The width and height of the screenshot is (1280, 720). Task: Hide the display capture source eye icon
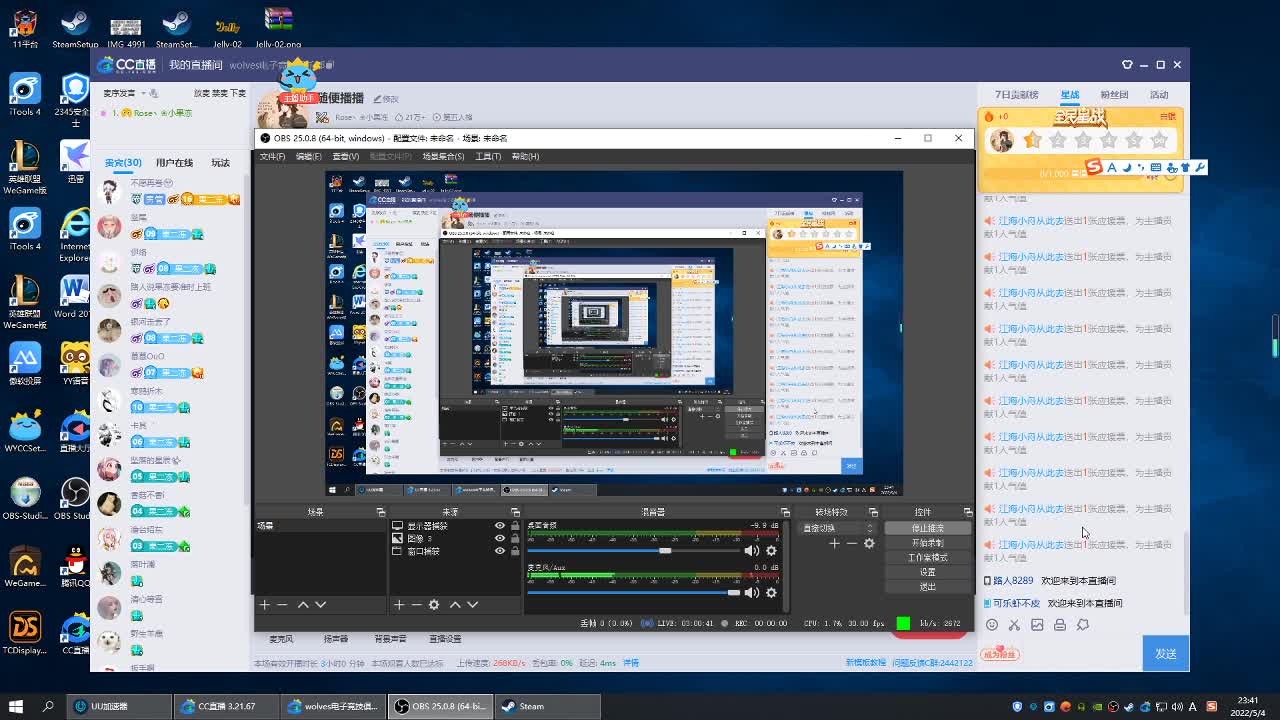(500, 526)
